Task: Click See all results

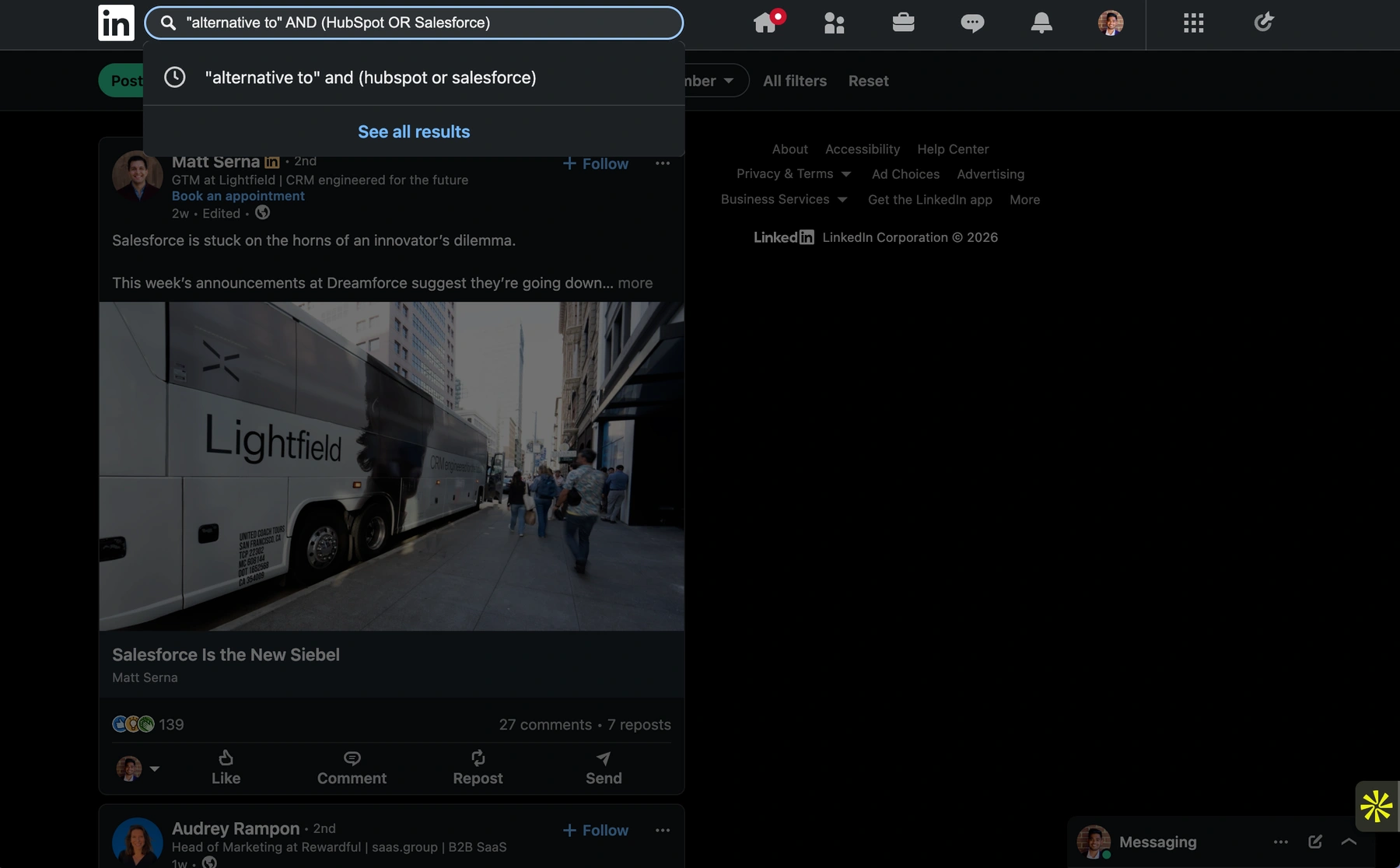Action: [x=414, y=131]
